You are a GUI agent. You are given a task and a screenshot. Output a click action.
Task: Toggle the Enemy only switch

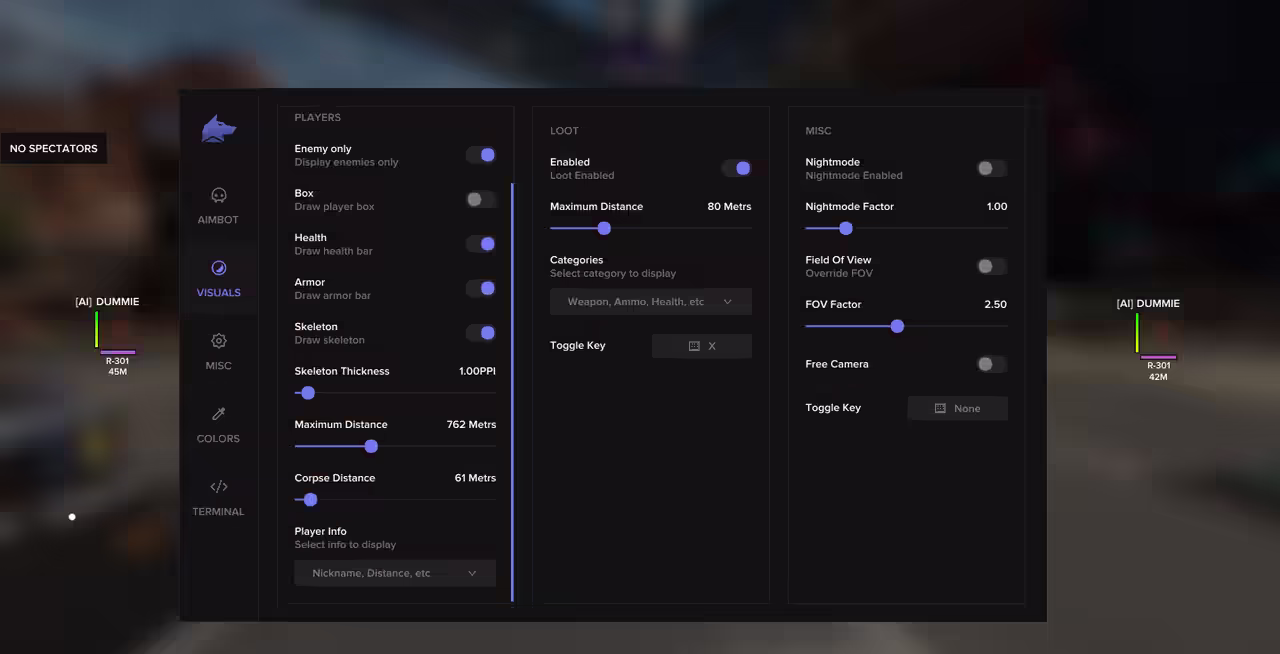click(x=481, y=155)
